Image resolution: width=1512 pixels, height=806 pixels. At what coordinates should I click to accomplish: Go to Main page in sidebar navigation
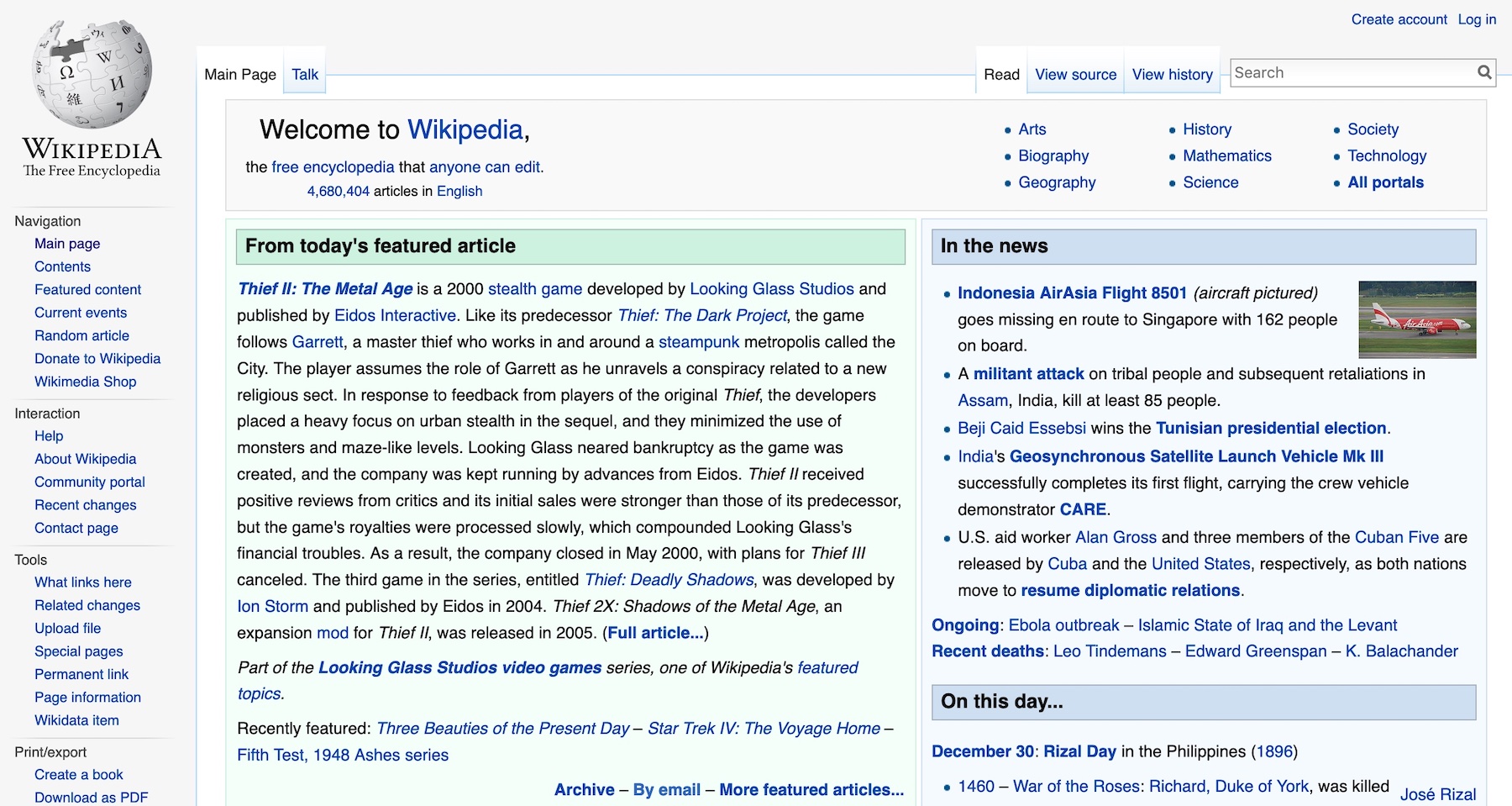67,244
